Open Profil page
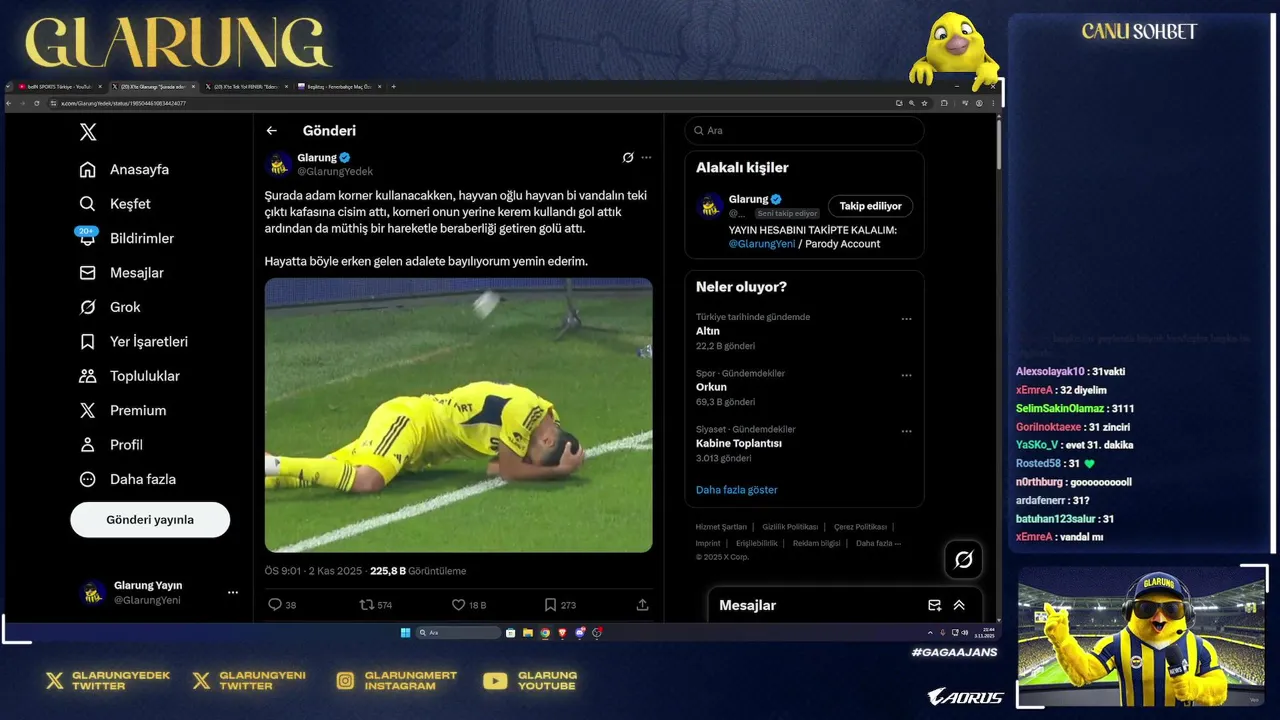1280x720 pixels. click(x=110, y=445)
